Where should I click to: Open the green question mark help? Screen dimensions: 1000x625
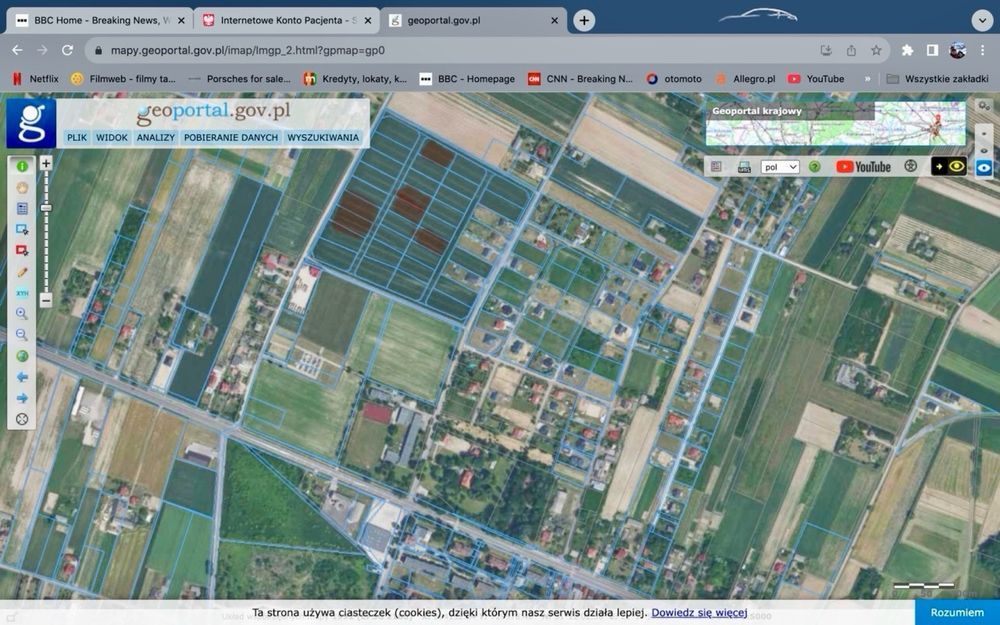814,167
